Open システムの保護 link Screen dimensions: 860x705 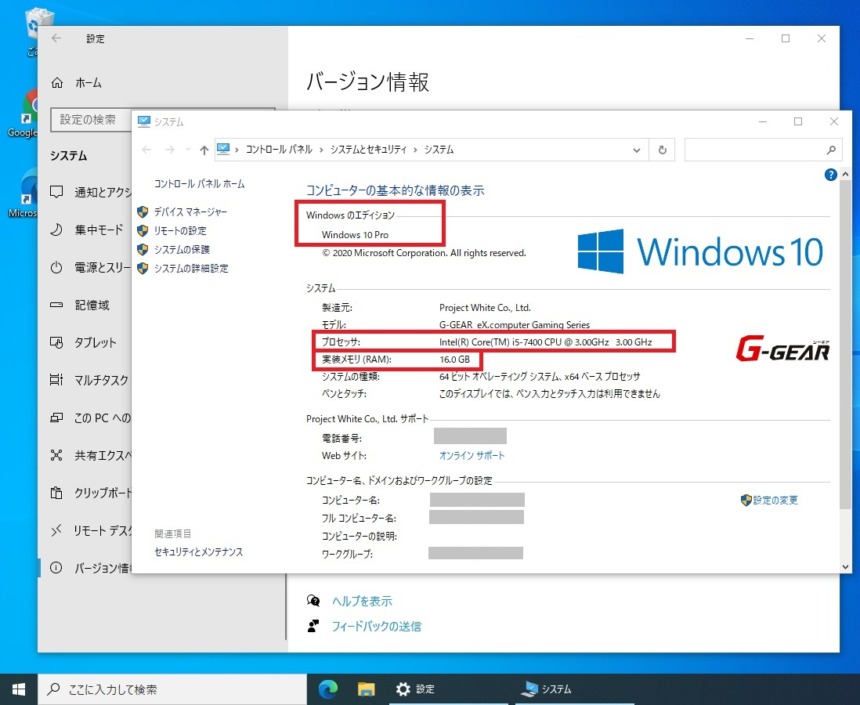point(182,250)
